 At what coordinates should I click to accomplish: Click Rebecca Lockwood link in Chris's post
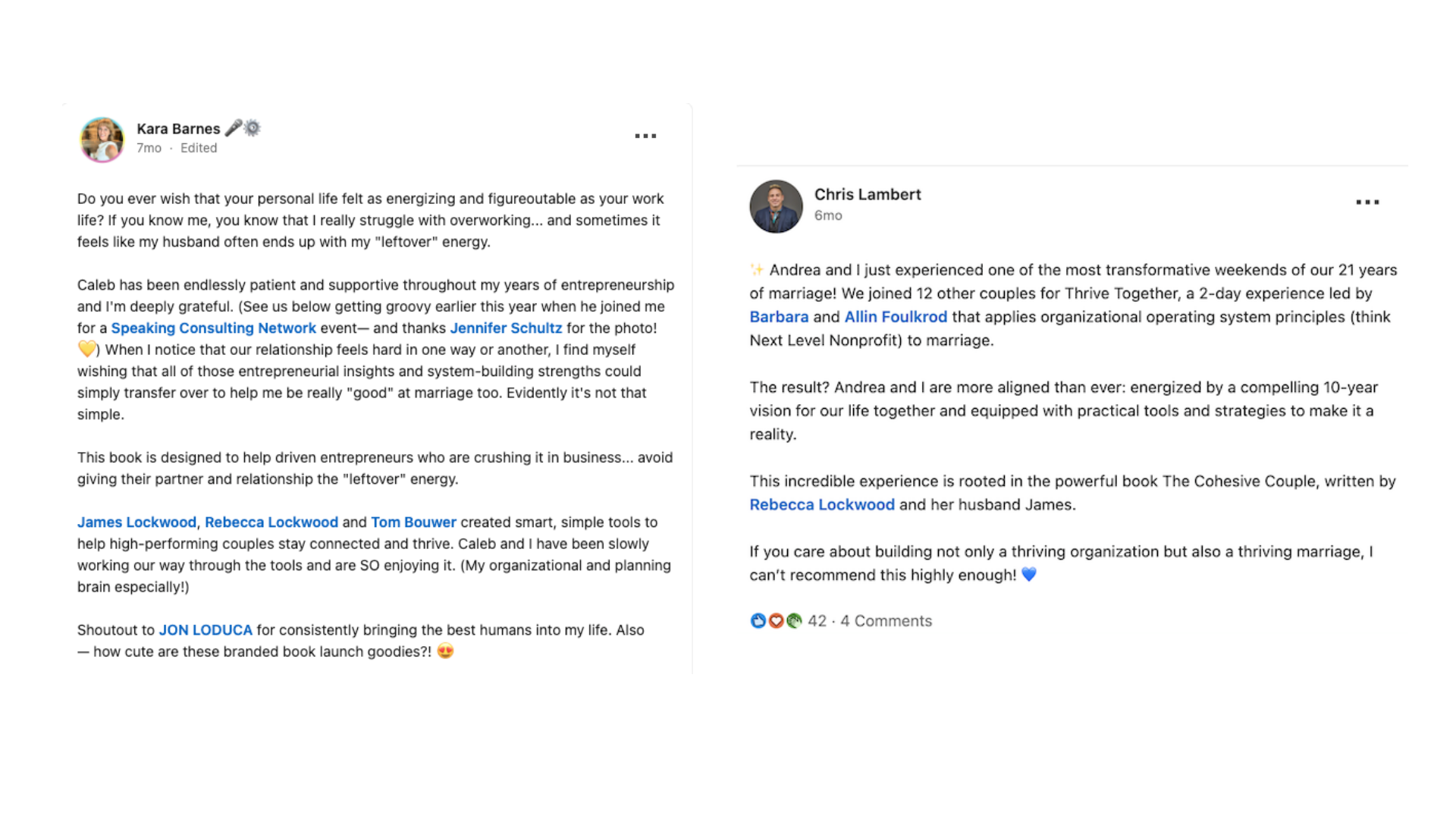(x=822, y=505)
